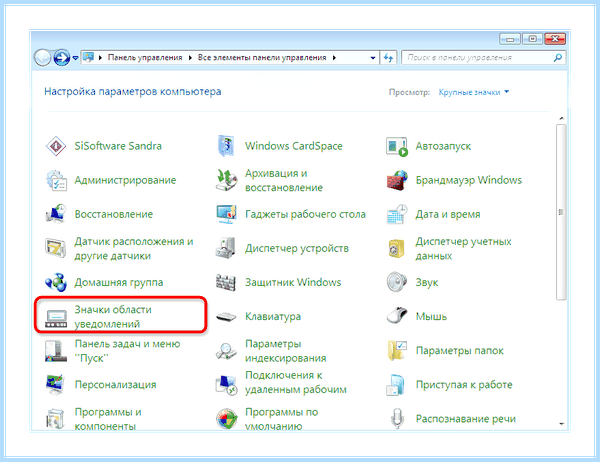The height and width of the screenshot is (462, 600).
Task: Open the Клавиатура keyboard icon
Action: coord(226,317)
